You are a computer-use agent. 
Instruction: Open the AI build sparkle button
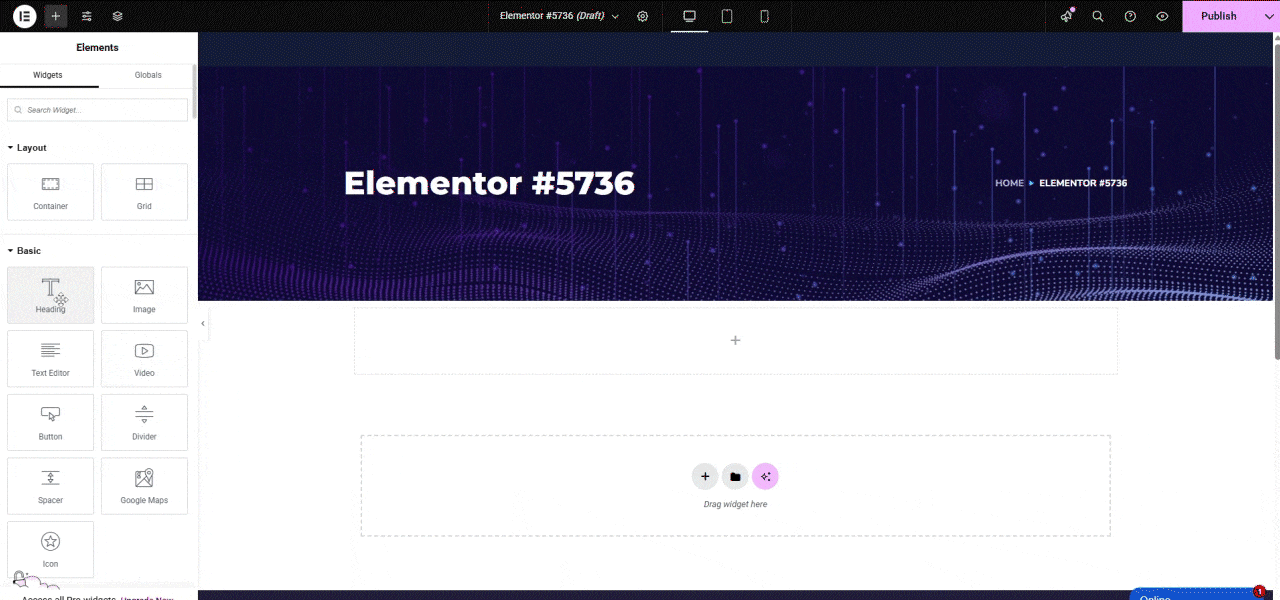point(765,476)
